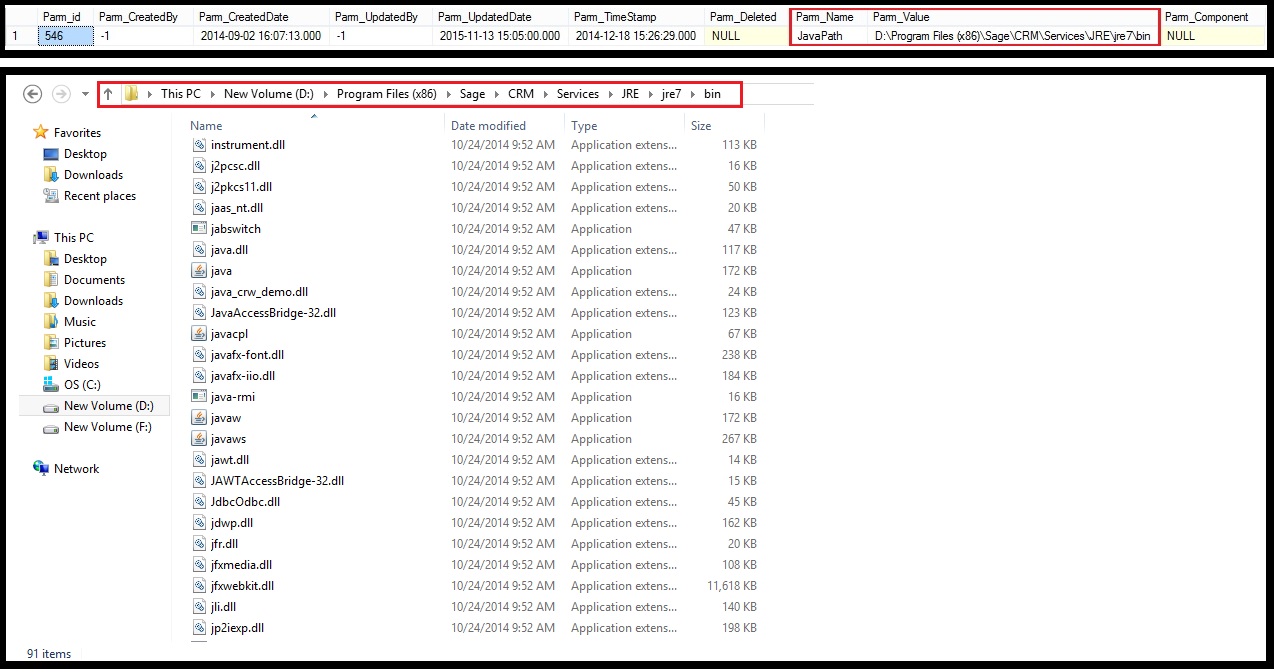Select java_crw_demo.dll file name
This screenshot has width=1274, height=672.
[x=259, y=292]
